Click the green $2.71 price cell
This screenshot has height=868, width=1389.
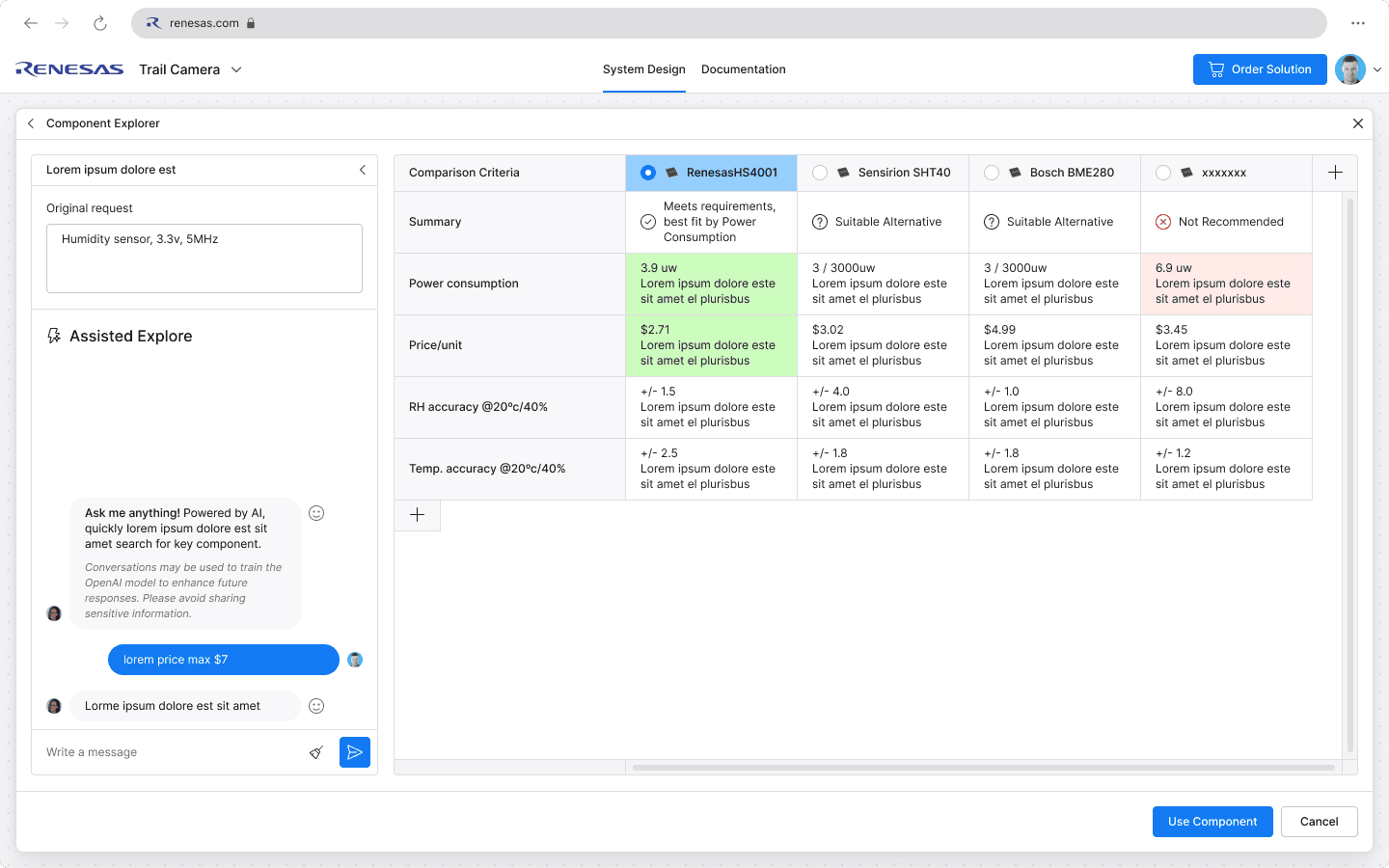click(x=712, y=345)
